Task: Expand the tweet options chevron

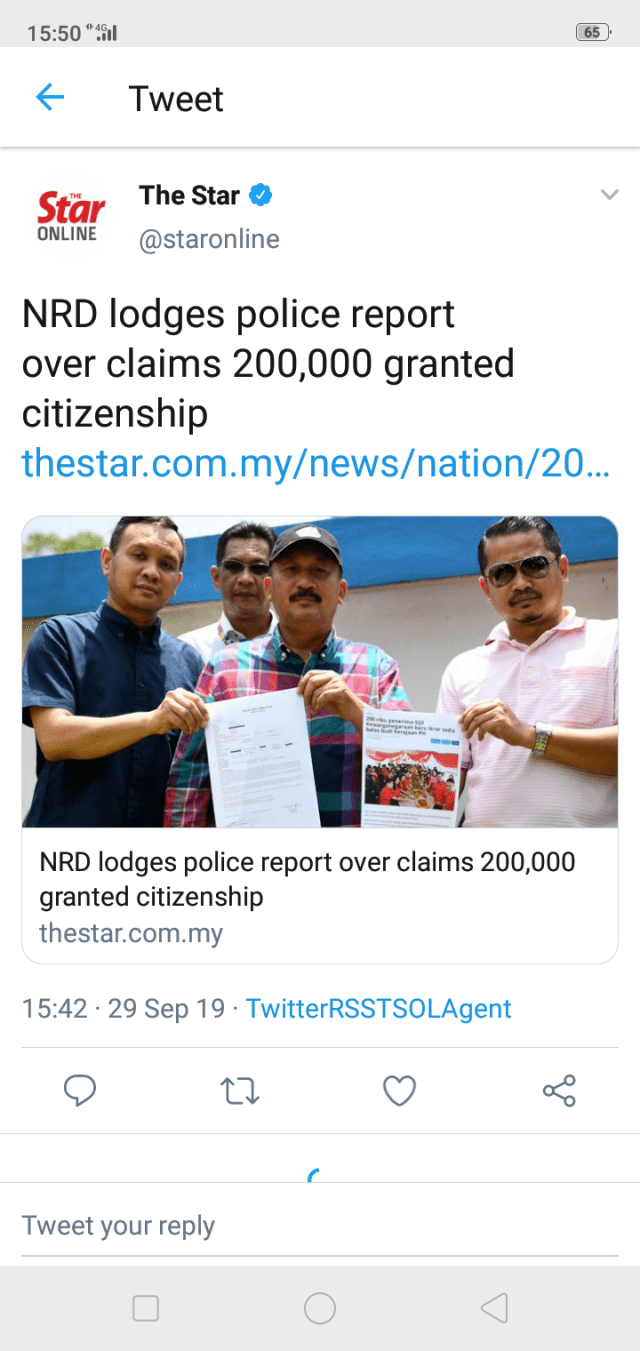Action: coord(609,195)
